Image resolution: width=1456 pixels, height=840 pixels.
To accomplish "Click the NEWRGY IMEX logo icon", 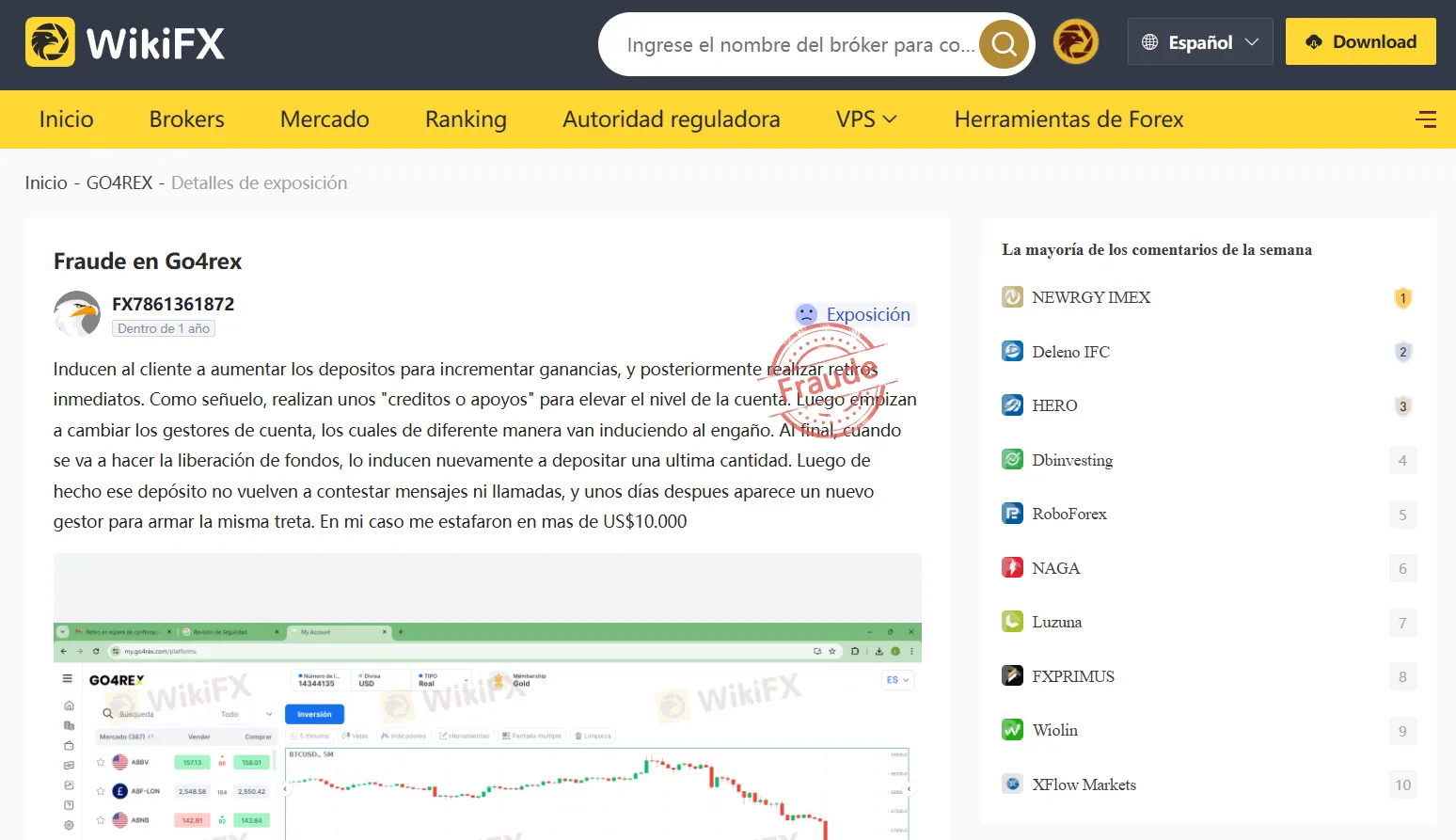I will pos(1012,297).
